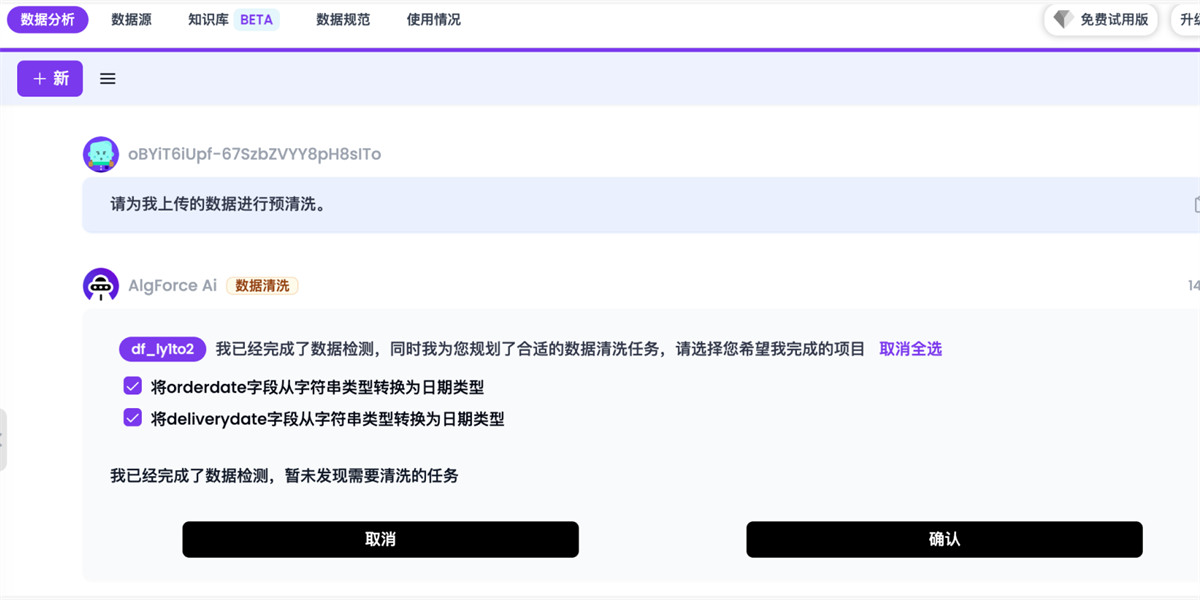This screenshot has width=1200, height=600.
Task: Click the diamond icon on 免费试用版
Action: point(1063,19)
